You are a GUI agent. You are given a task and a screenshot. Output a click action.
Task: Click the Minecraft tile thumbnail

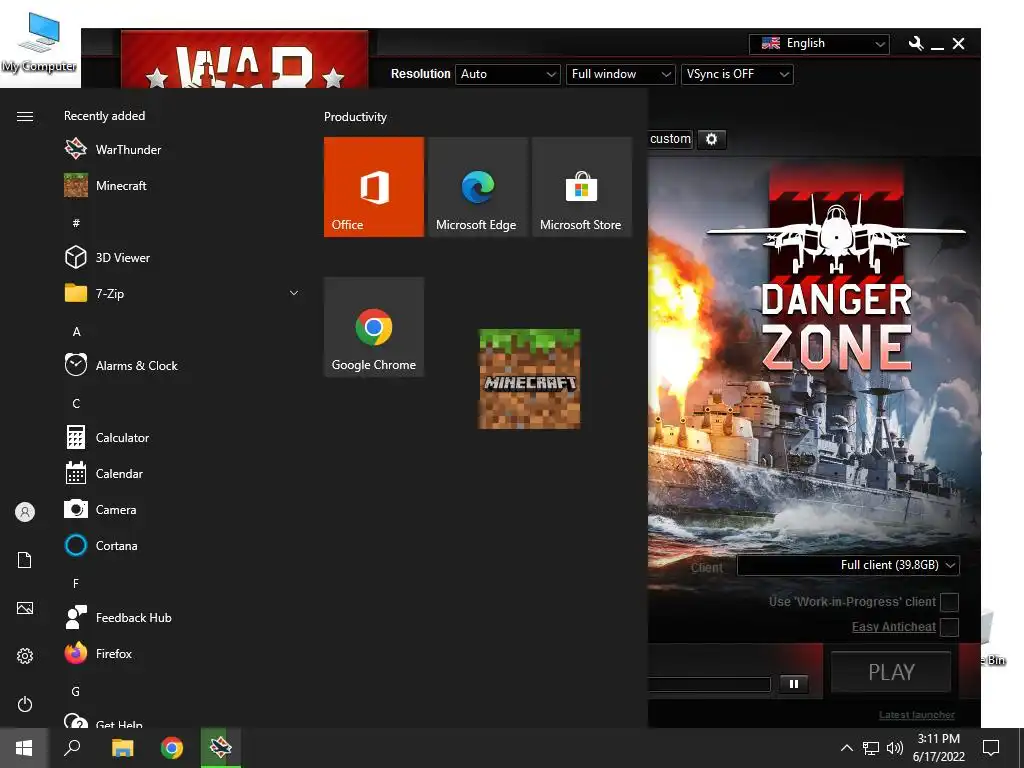tap(529, 379)
